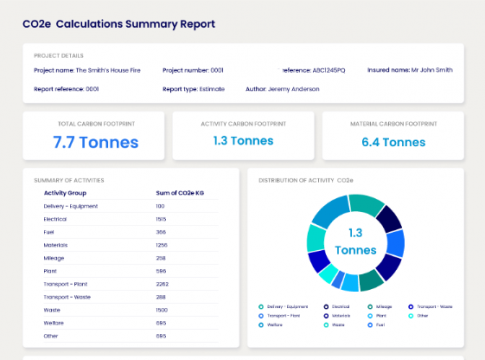The width and height of the screenshot is (485, 360).
Task: Click the Sum of CO2e KG header
Action: pos(180,193)
